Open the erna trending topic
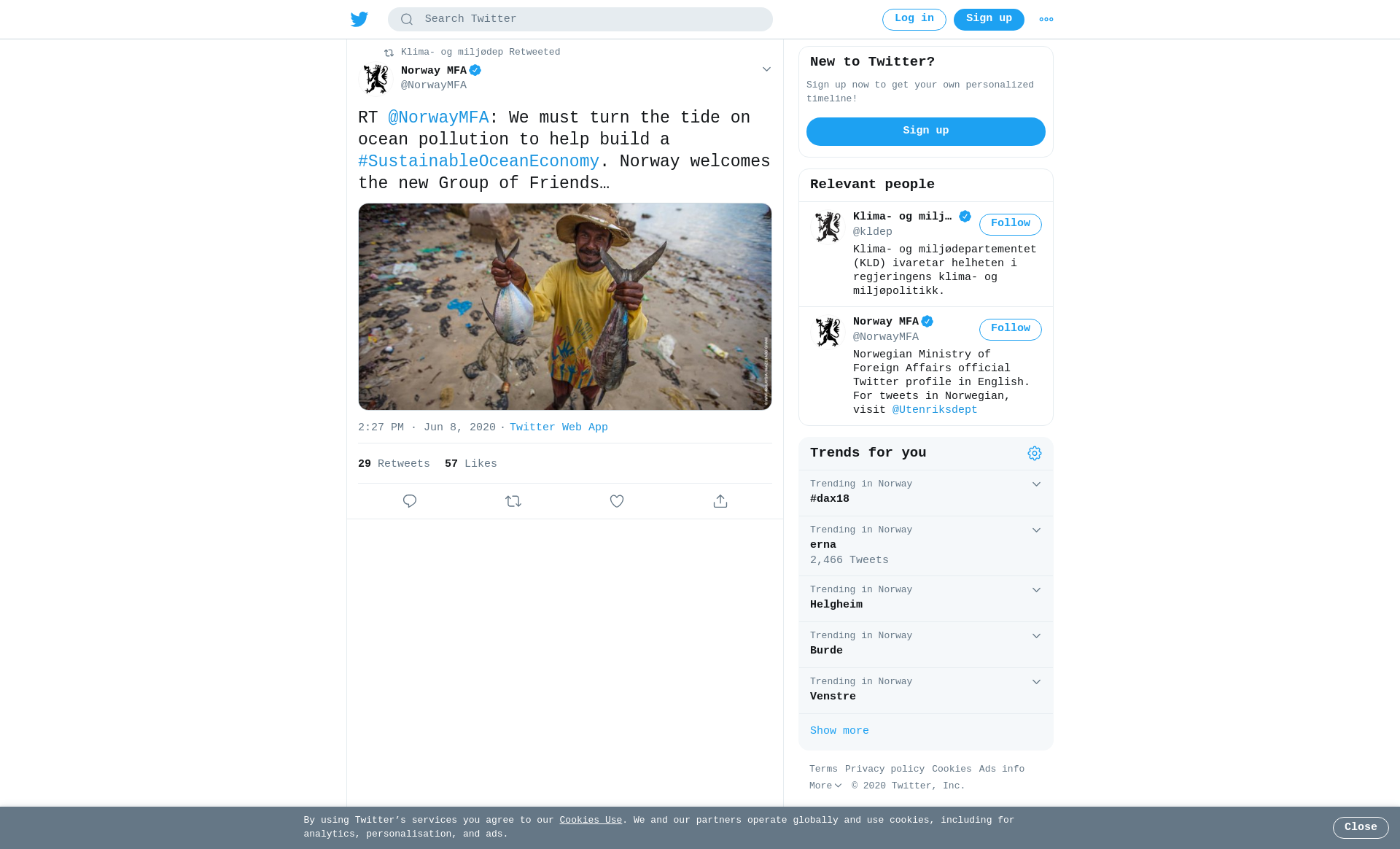This screenshot has width=1400, height=849. 823,545
